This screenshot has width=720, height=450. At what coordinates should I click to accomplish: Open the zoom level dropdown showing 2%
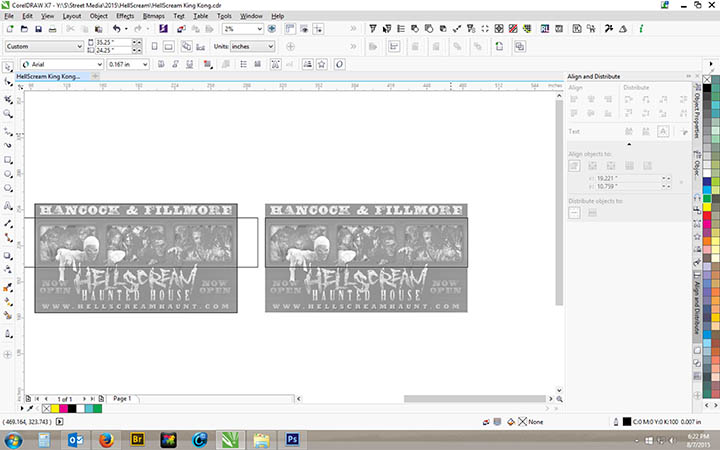(x=242, y=29)
